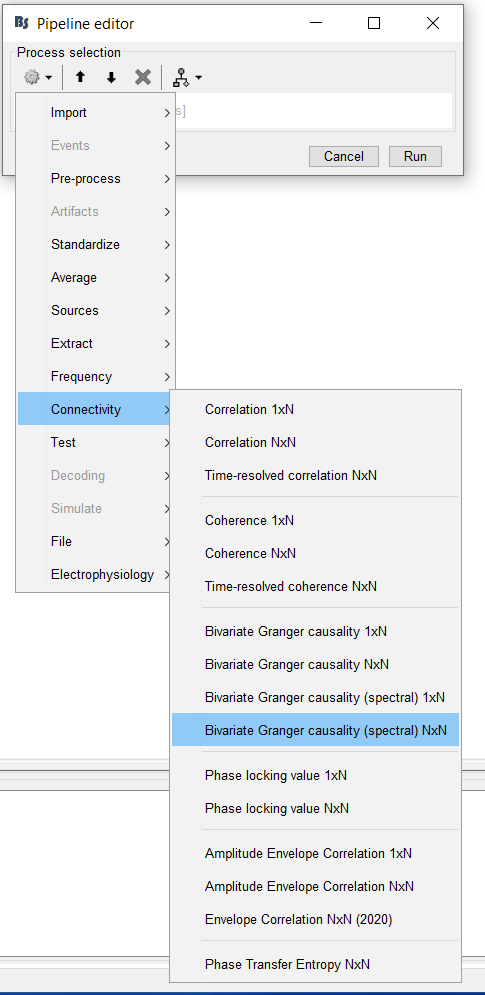485x995 pixels.
Task: Click the Cancel button
Action: click(x=343, y=156)
